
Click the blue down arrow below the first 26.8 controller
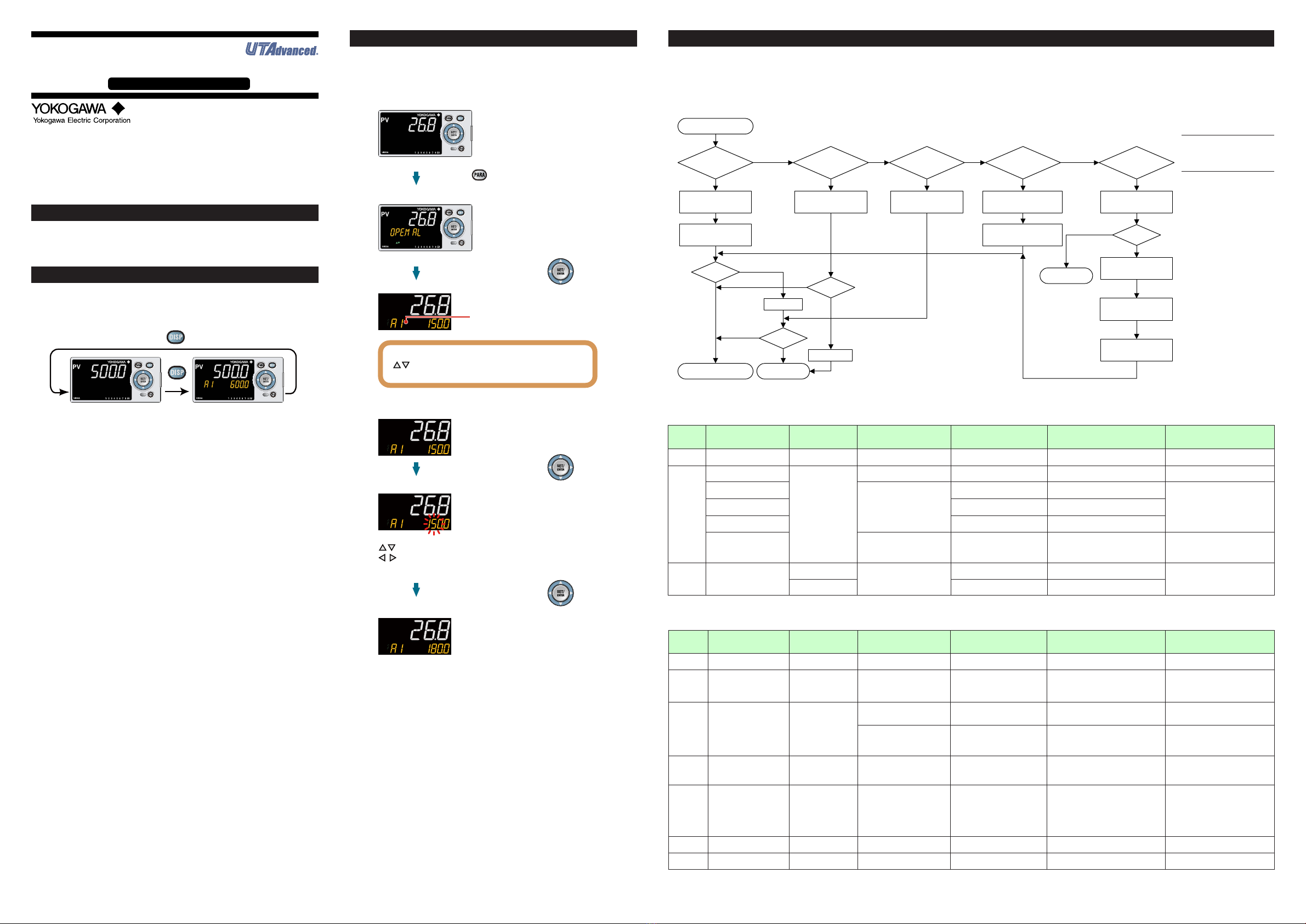416,178
